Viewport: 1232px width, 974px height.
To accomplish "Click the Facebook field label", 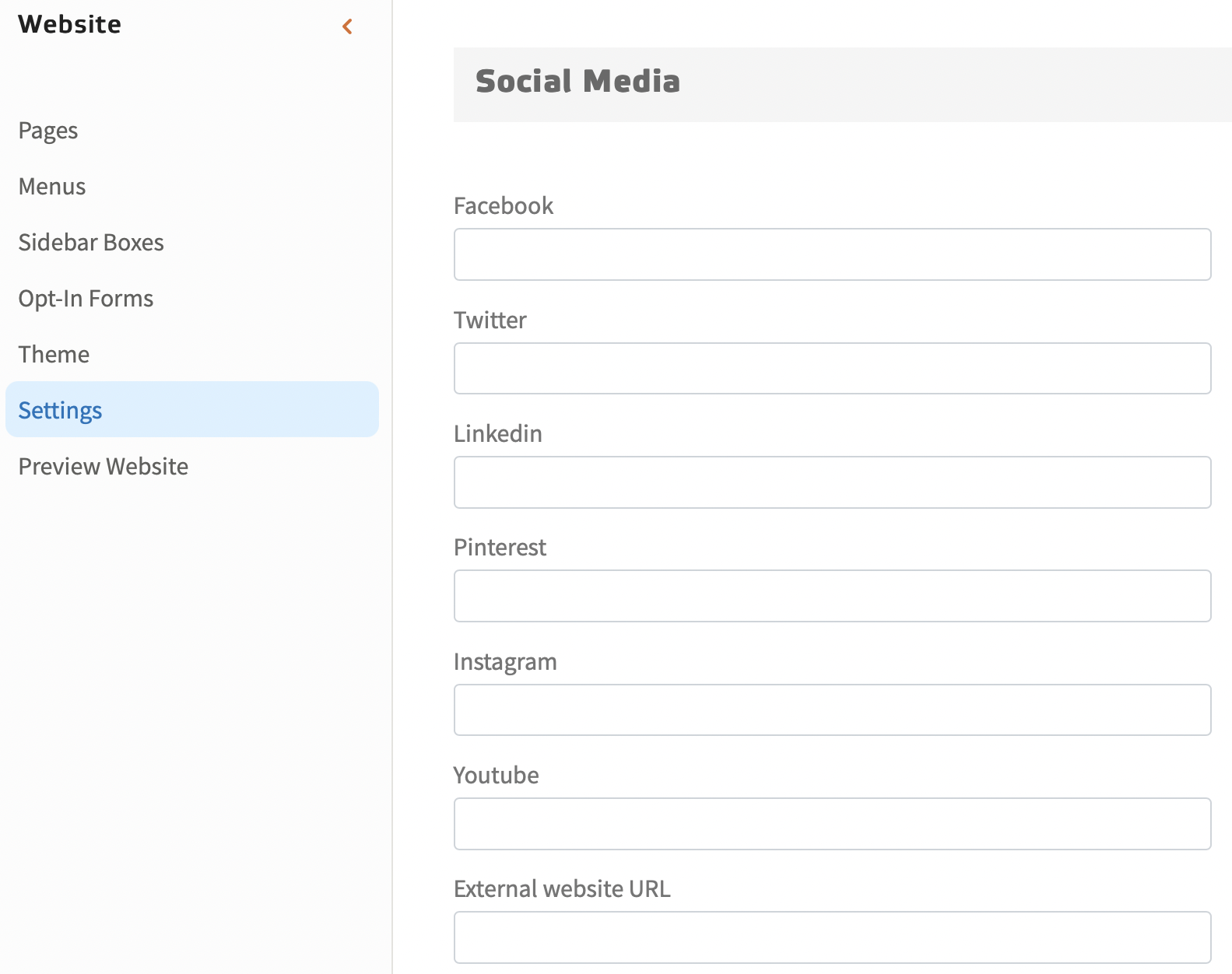I will point(504,206).
